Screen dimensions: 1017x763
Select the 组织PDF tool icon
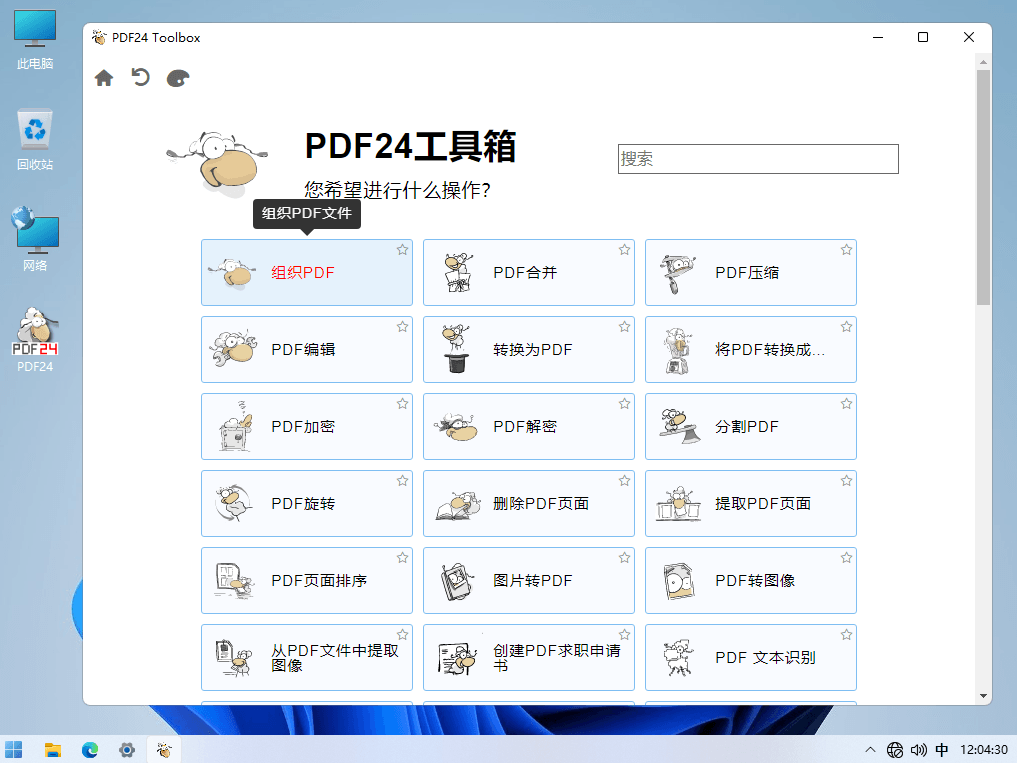click(x=232, y=272)
